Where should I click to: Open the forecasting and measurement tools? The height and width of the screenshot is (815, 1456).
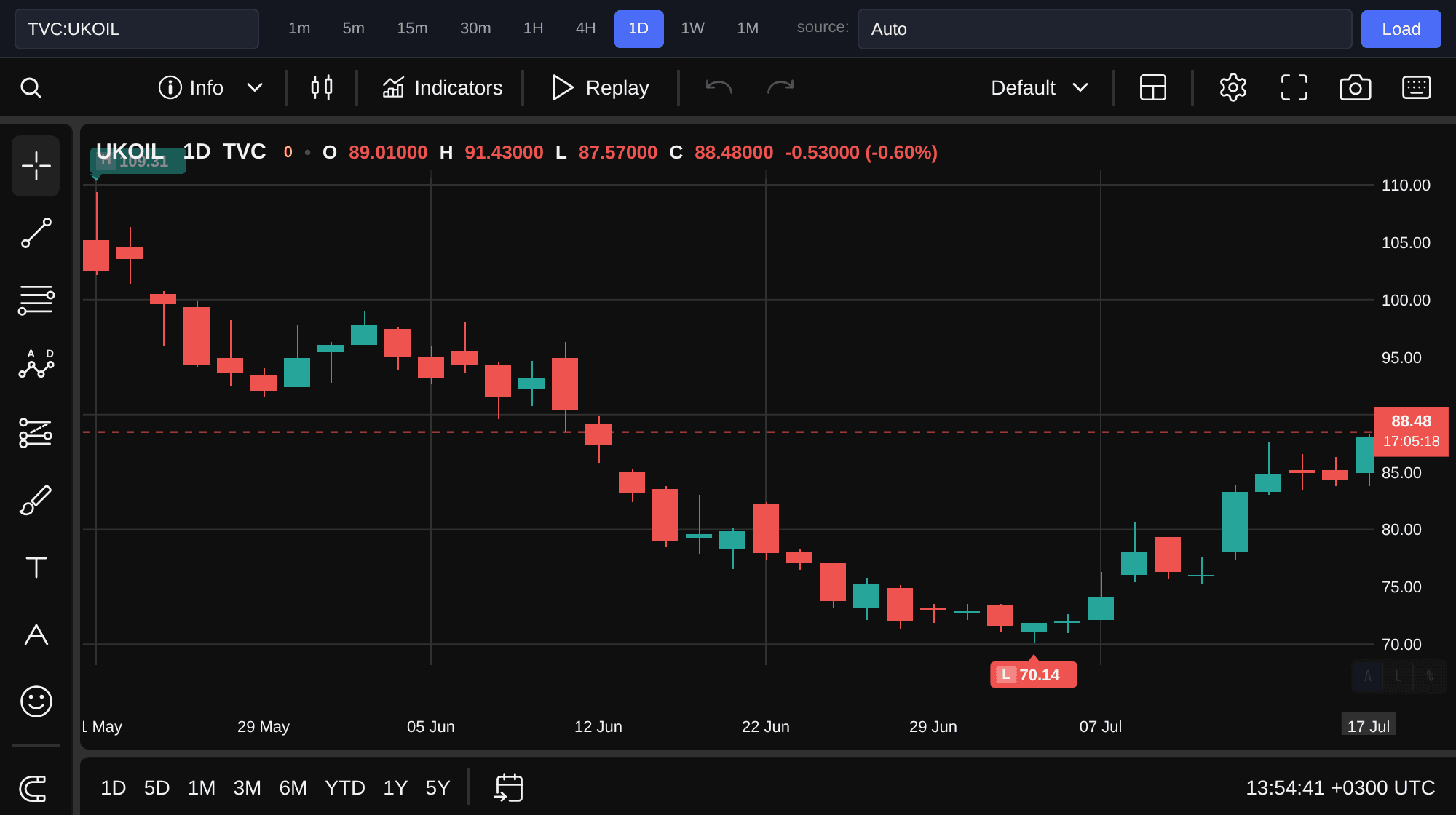pyautogui.click(x=36, y=432)
